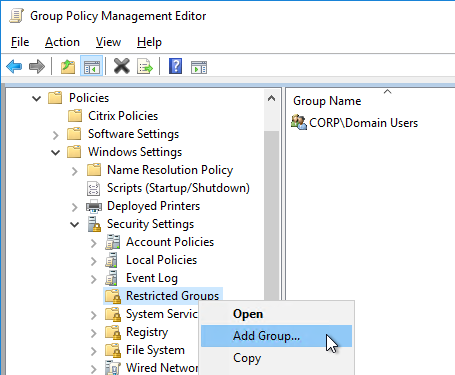Click the tree scrollbar up arrow
The width and height of the screenshot is (455, 375).
(271, 98)
